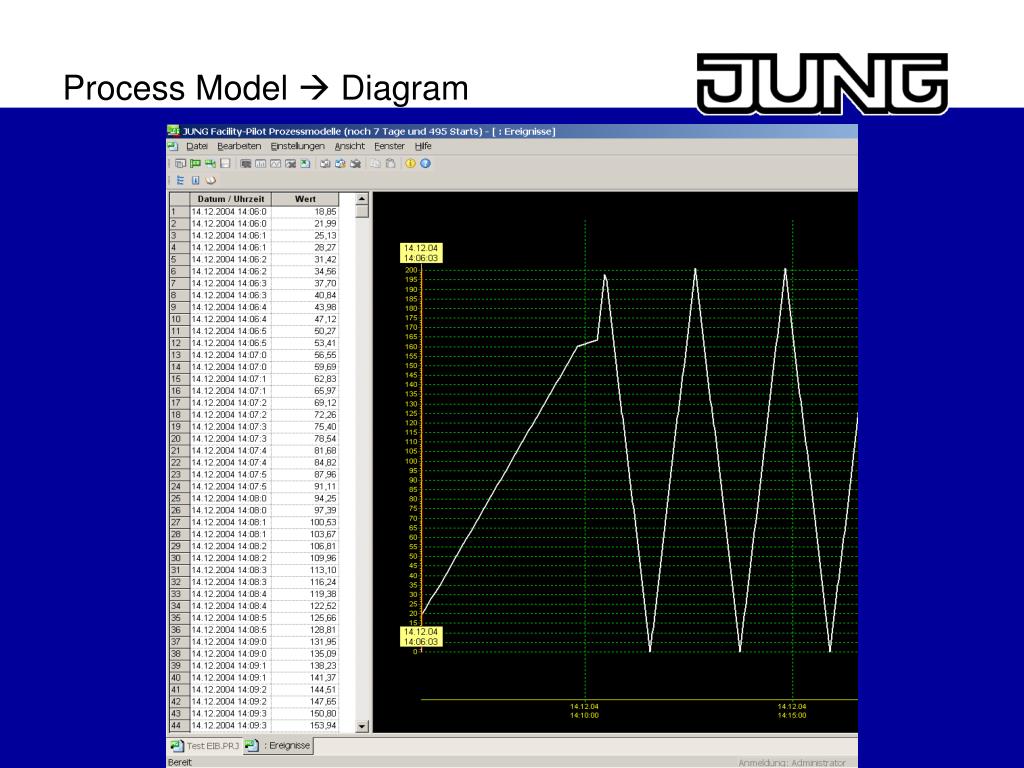
Task: Click the value cell 75,40
Action: pos(305,426)
